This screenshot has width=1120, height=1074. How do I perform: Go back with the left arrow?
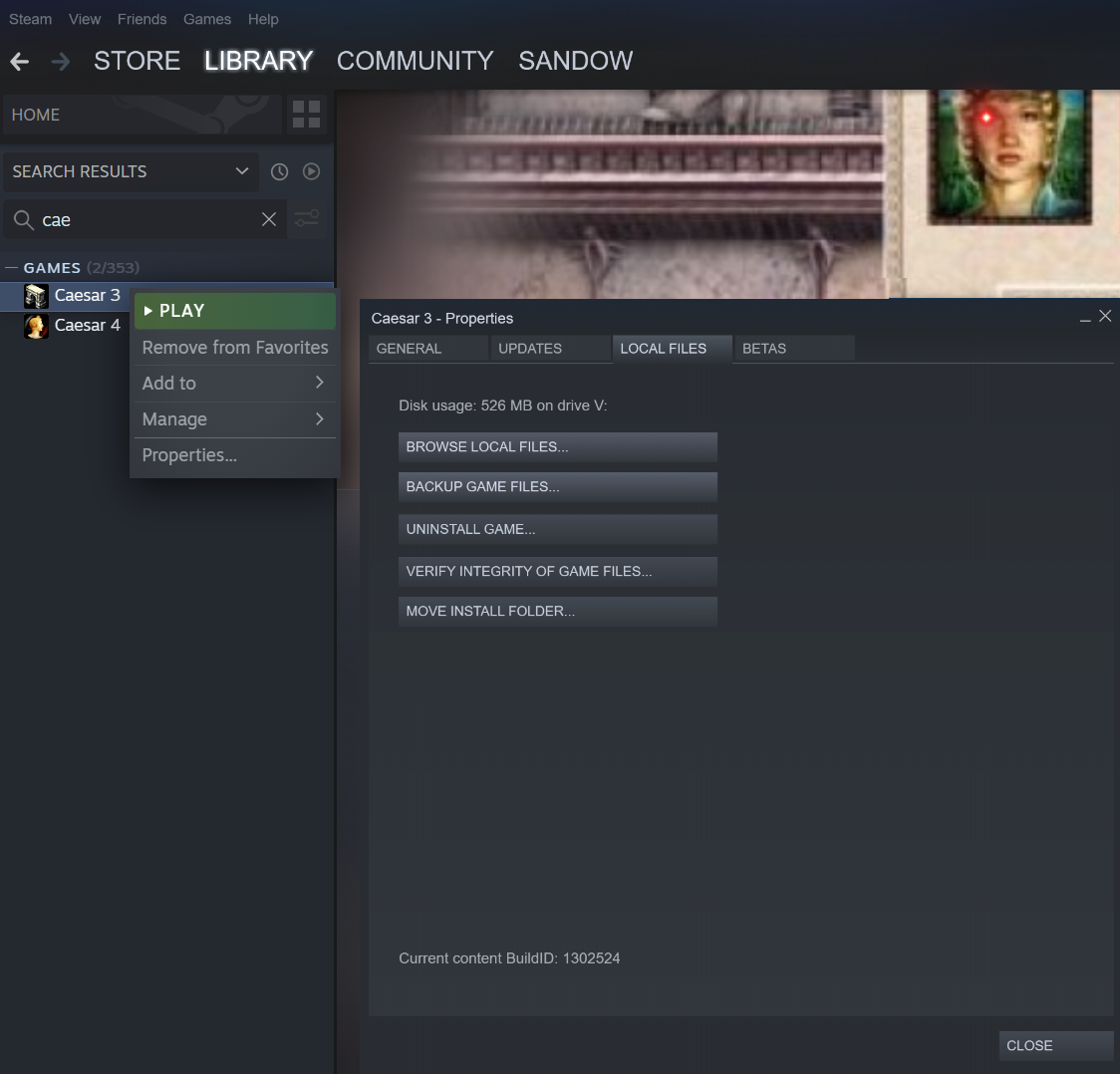(x=19, y=62)
